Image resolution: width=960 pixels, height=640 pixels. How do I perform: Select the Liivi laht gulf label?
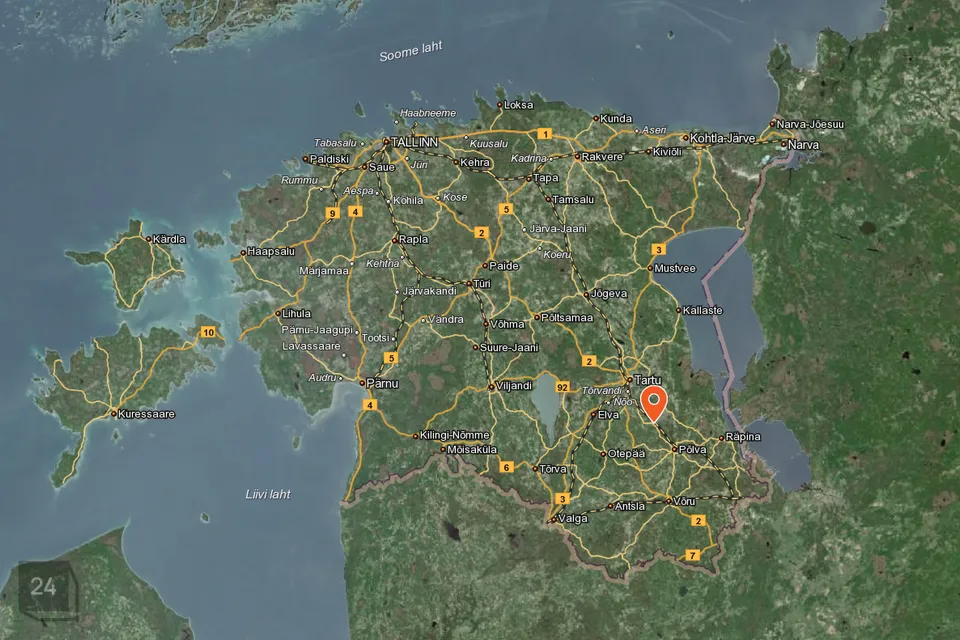pyautogui.click(x=268, y=494)
